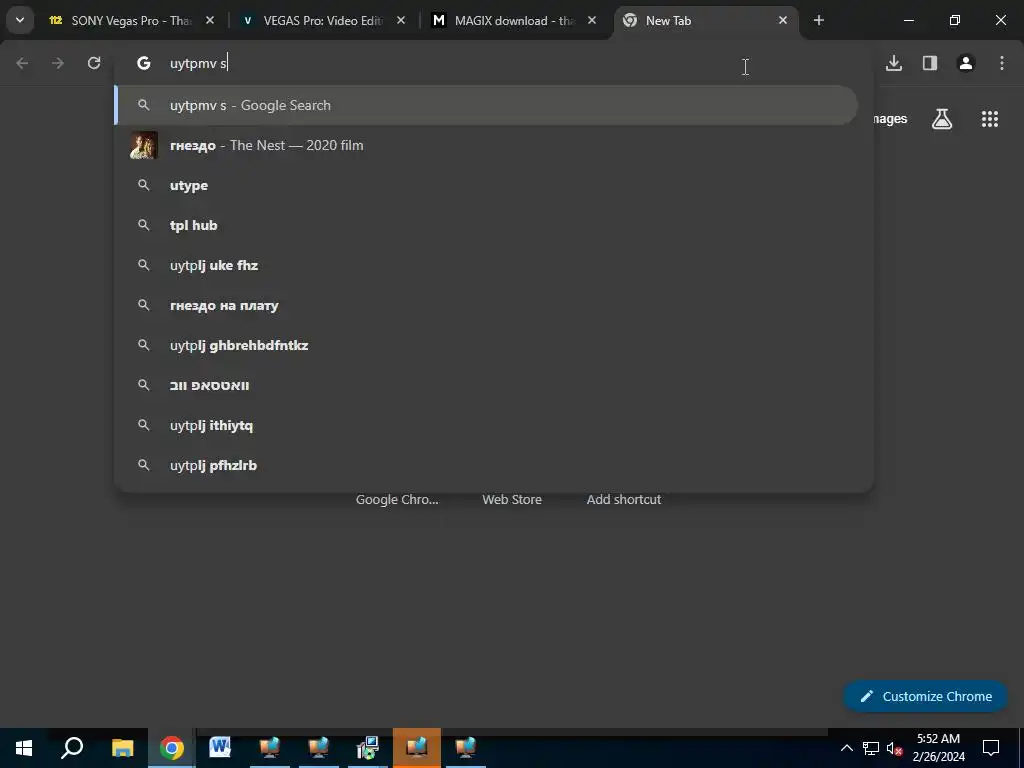Choose the 'tpl hub' suggestion
1024x768 pixels.
click(486, 225)
